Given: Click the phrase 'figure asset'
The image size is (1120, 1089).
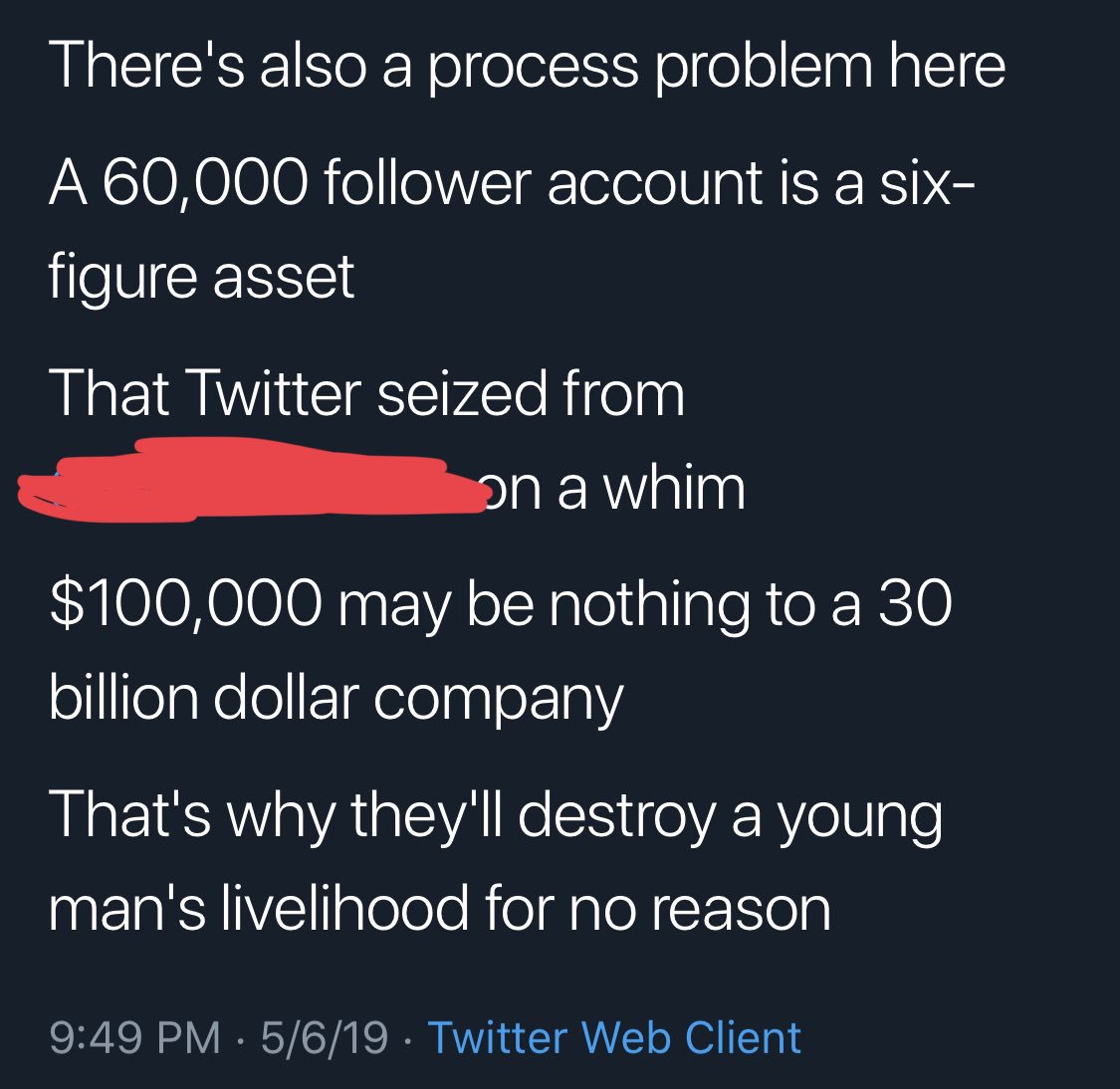Looking at the screenshot, I should pos(201,278).
